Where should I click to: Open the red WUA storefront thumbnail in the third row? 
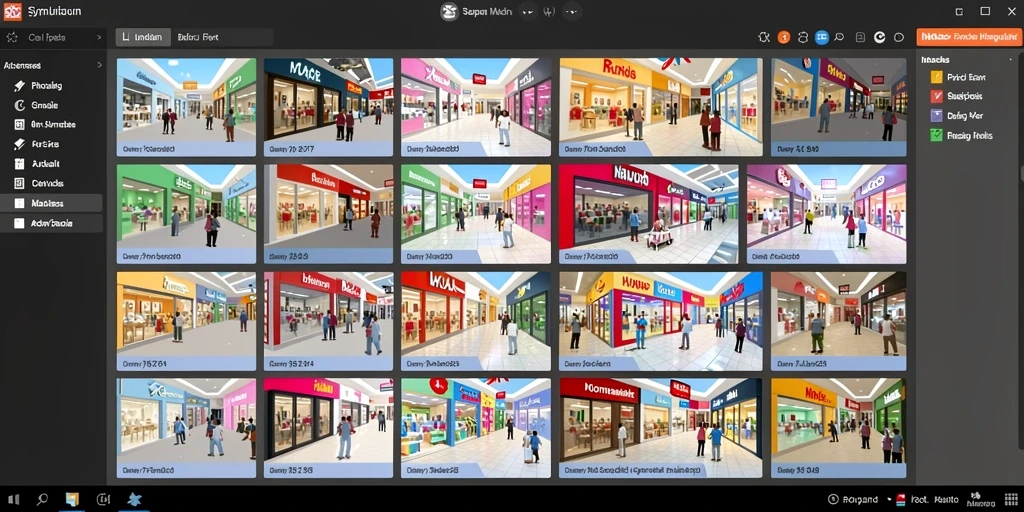coord(475,321)
